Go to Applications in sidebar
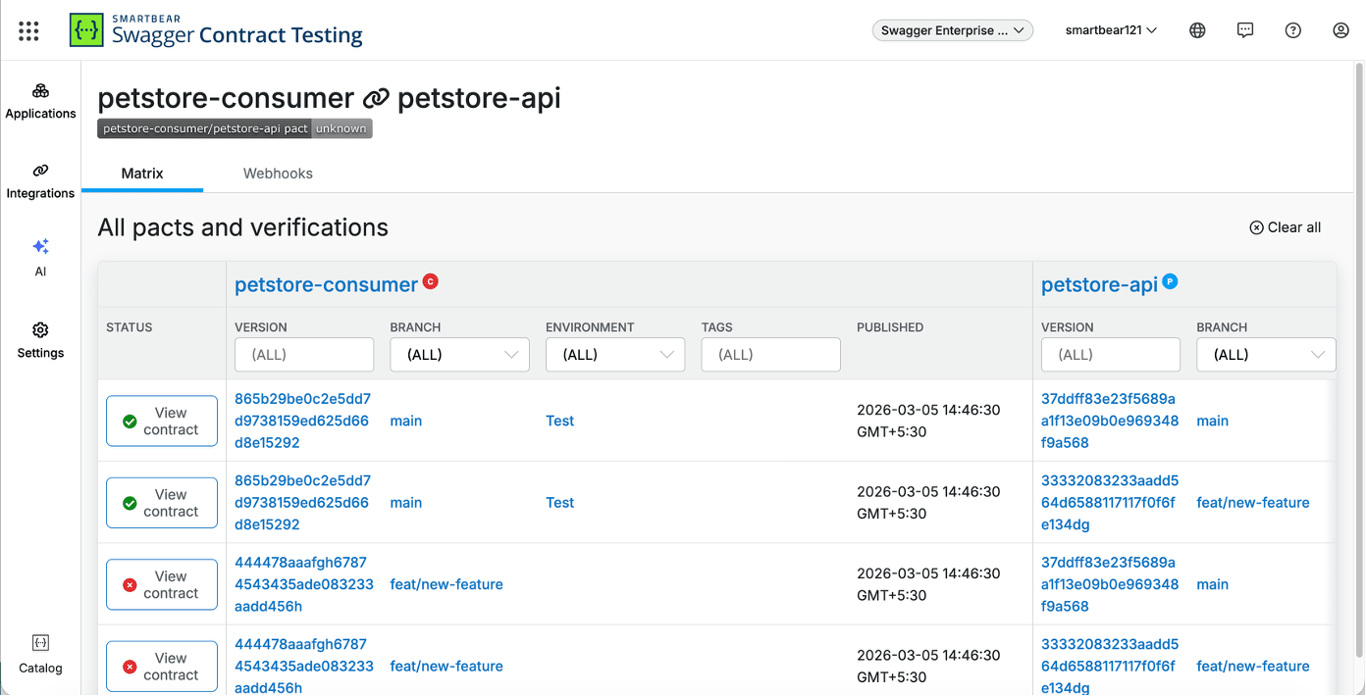The width and height of the screenshot is (1366, 696). pos(40,102)
